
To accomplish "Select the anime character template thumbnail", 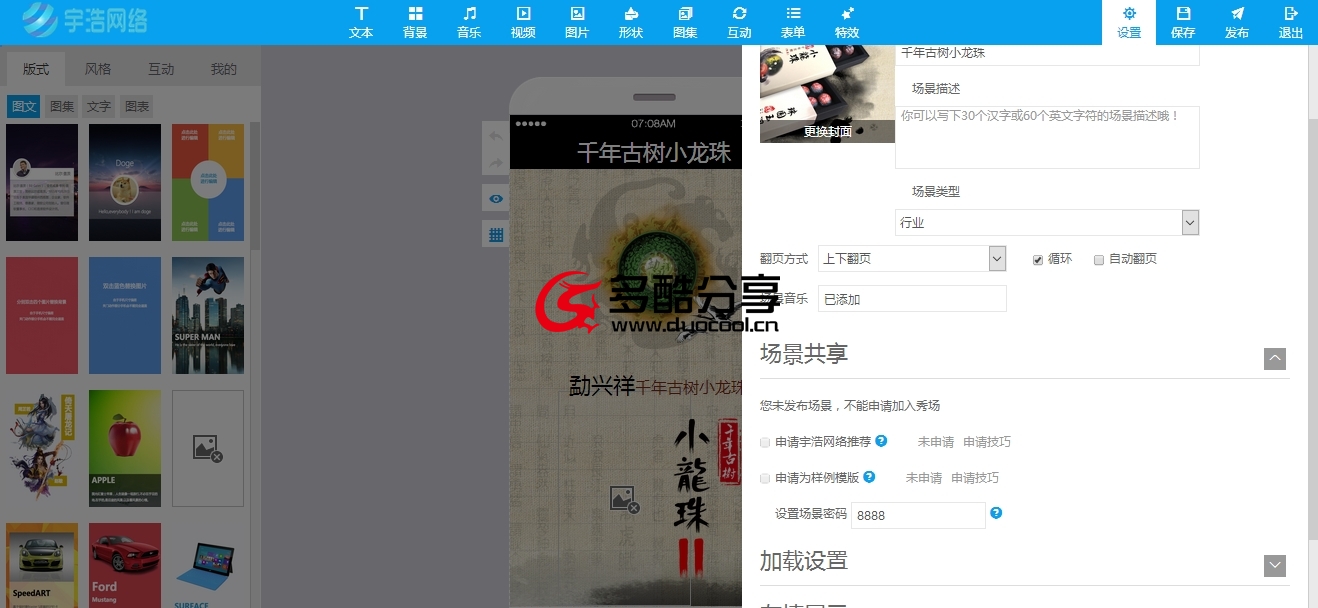I will coord(42,448).
